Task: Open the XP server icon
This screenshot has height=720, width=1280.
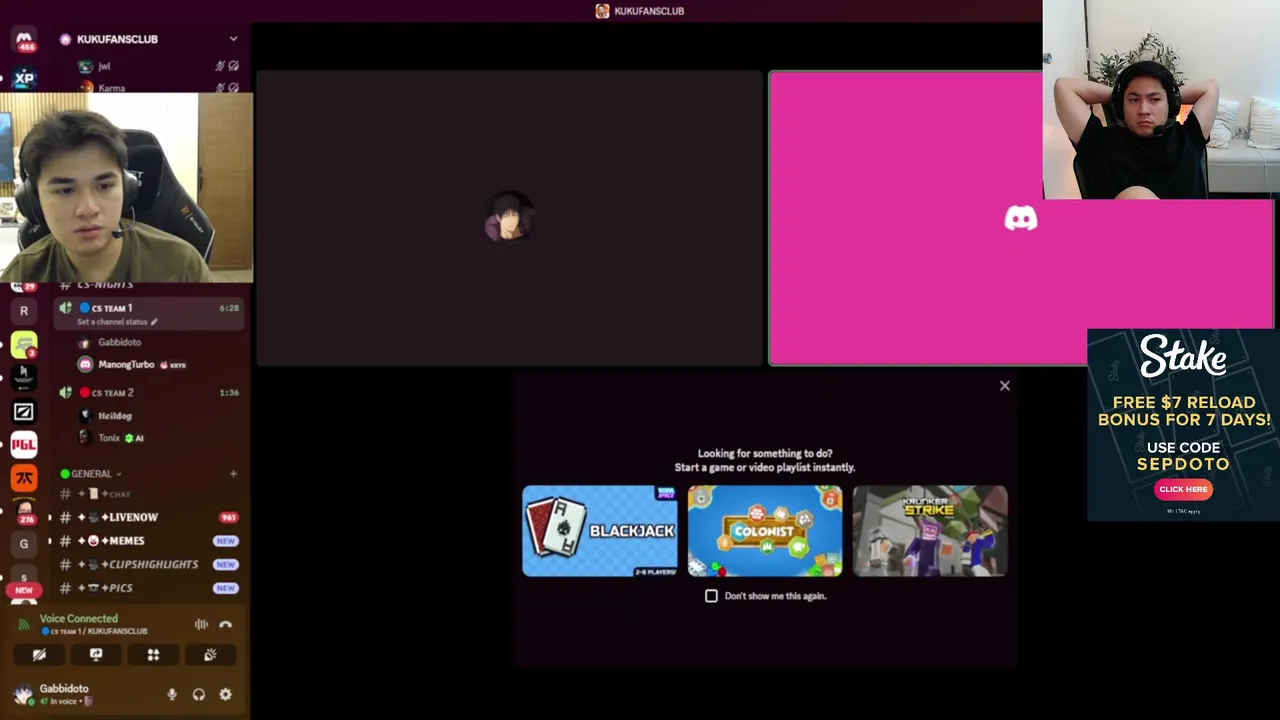Action: click(x=24, y=78)
